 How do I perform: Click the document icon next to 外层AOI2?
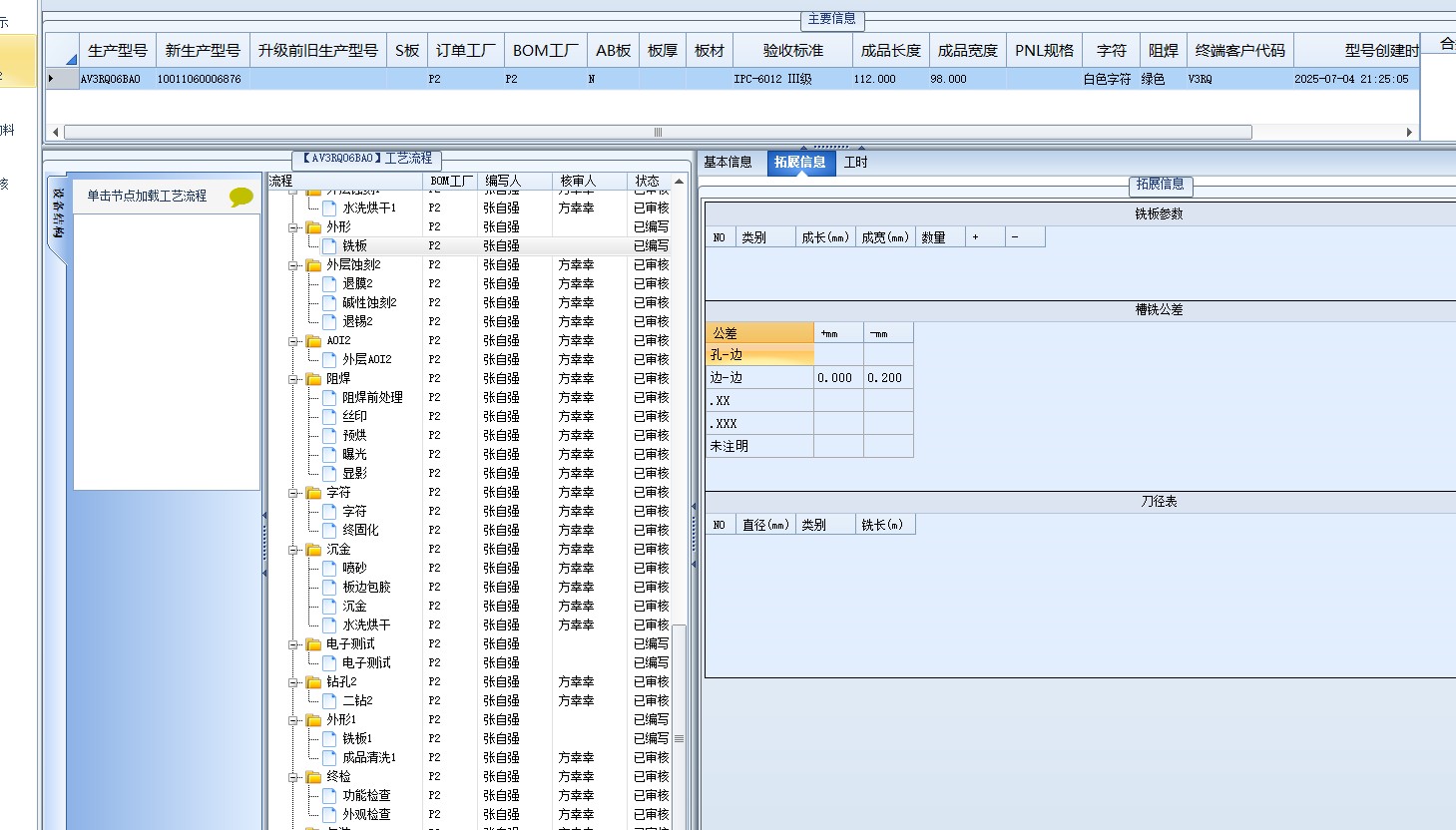point(329,360)
